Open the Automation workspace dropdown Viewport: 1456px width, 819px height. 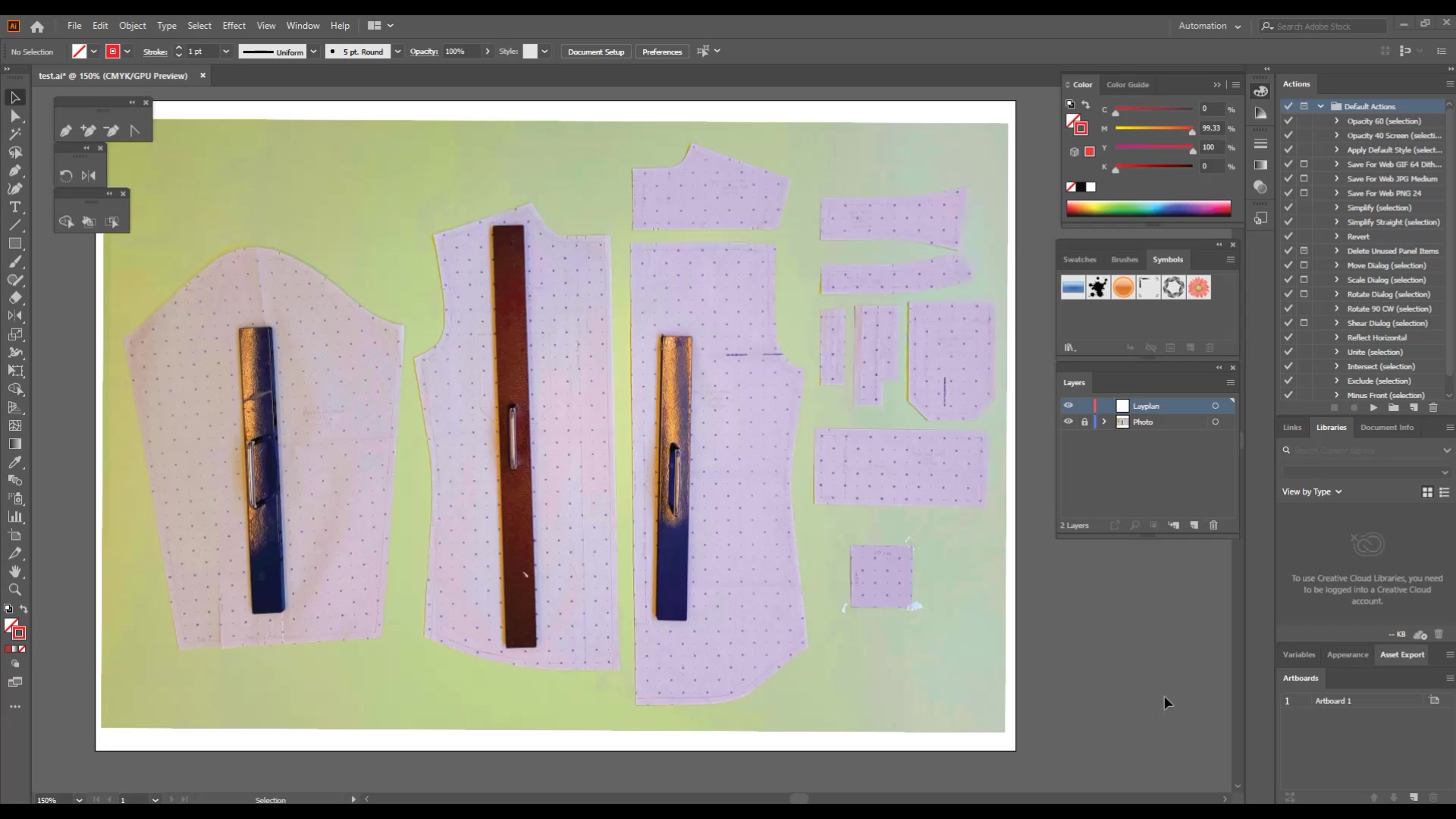1209,25
